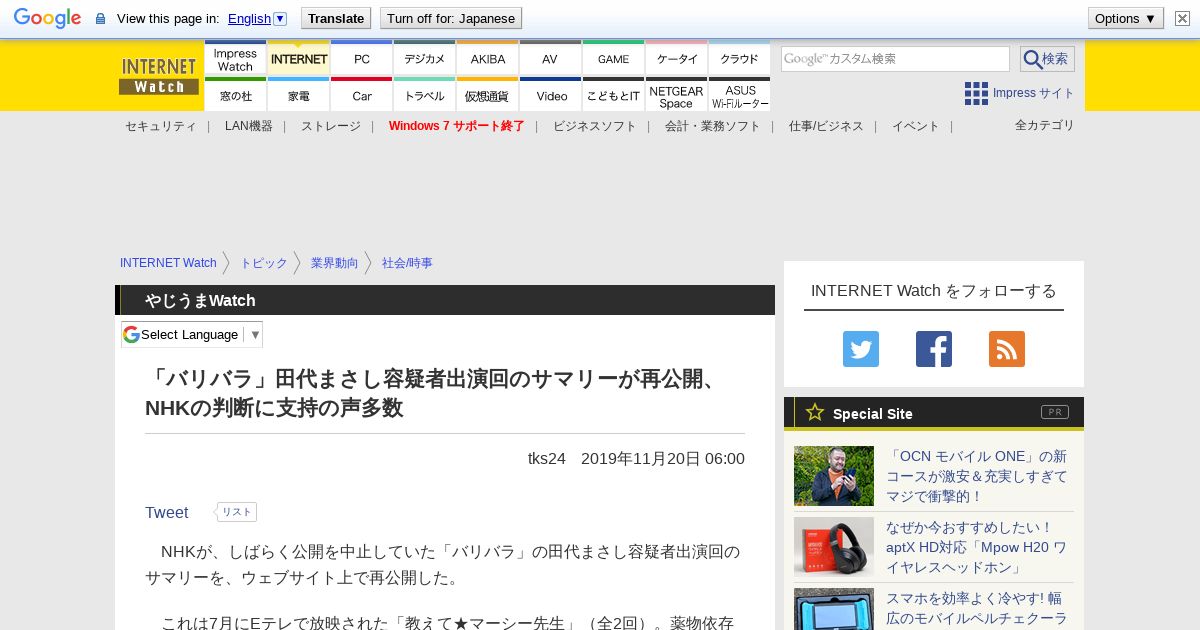Open the 家電 tab
Screen dimensions: 1200x630
298,95
